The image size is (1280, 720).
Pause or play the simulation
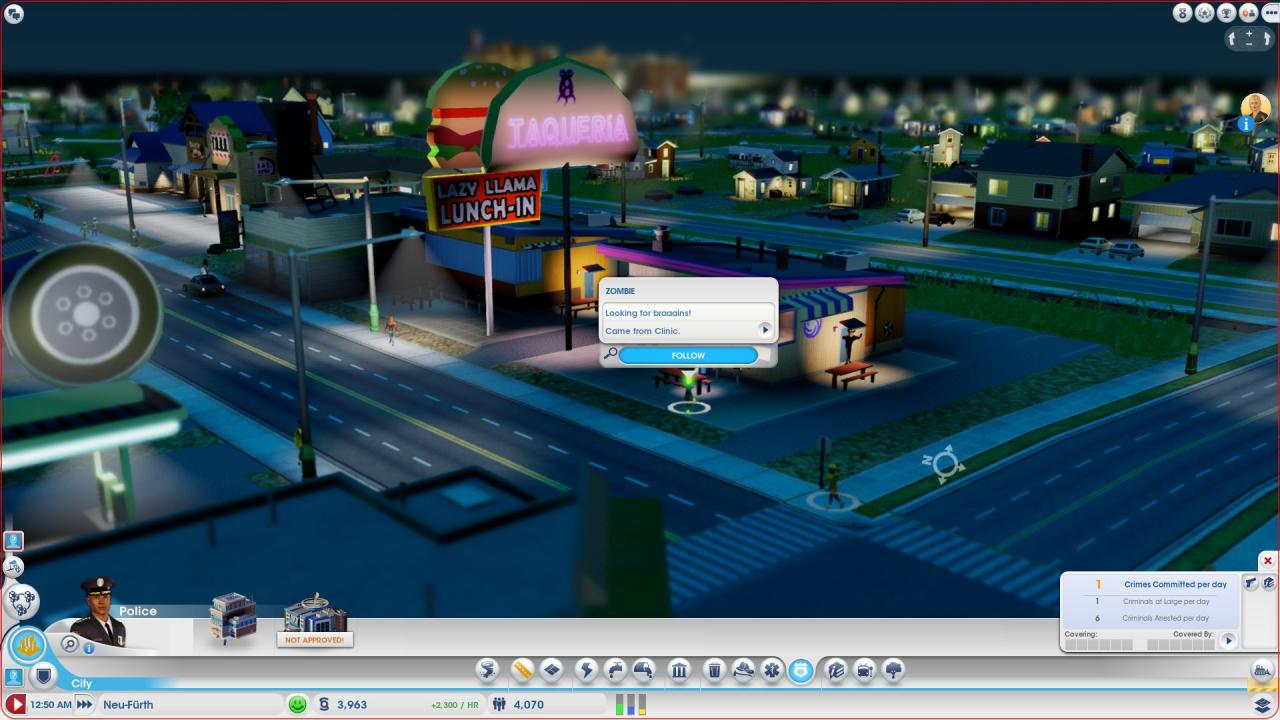point(16,704)
